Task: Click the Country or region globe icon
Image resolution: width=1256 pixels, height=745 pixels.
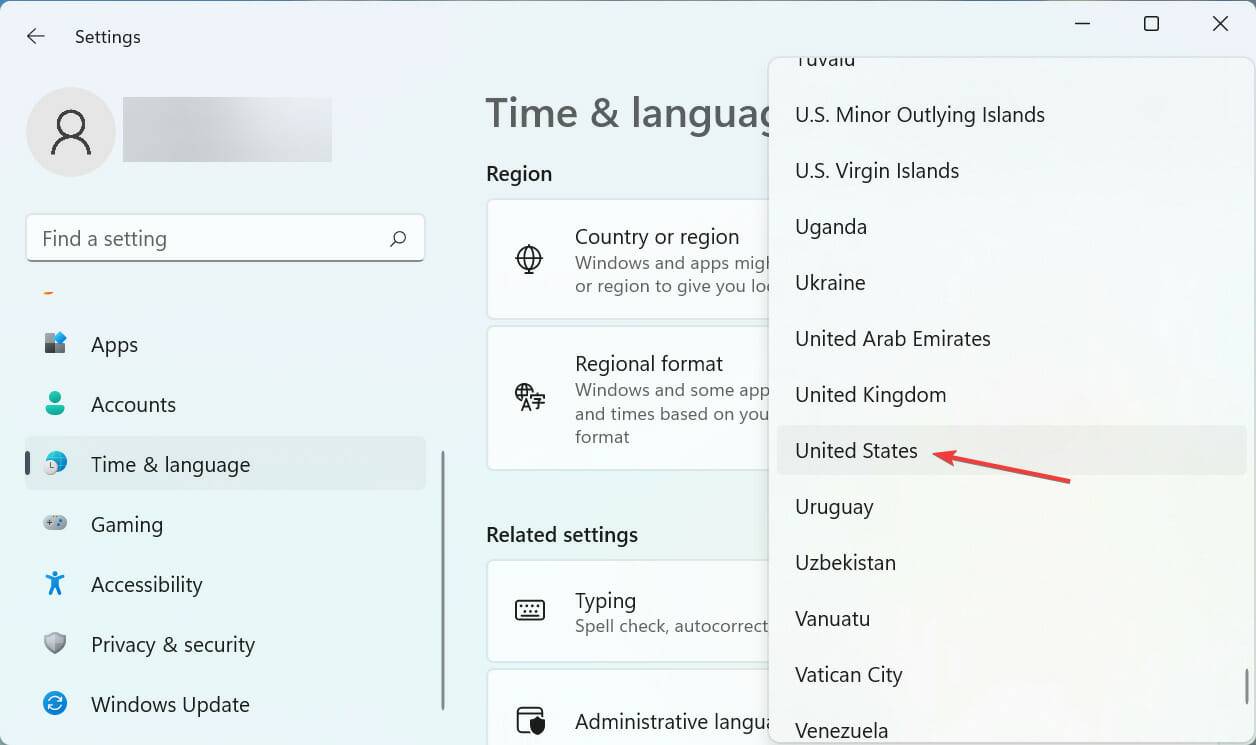Action: (x=528, y=259)
